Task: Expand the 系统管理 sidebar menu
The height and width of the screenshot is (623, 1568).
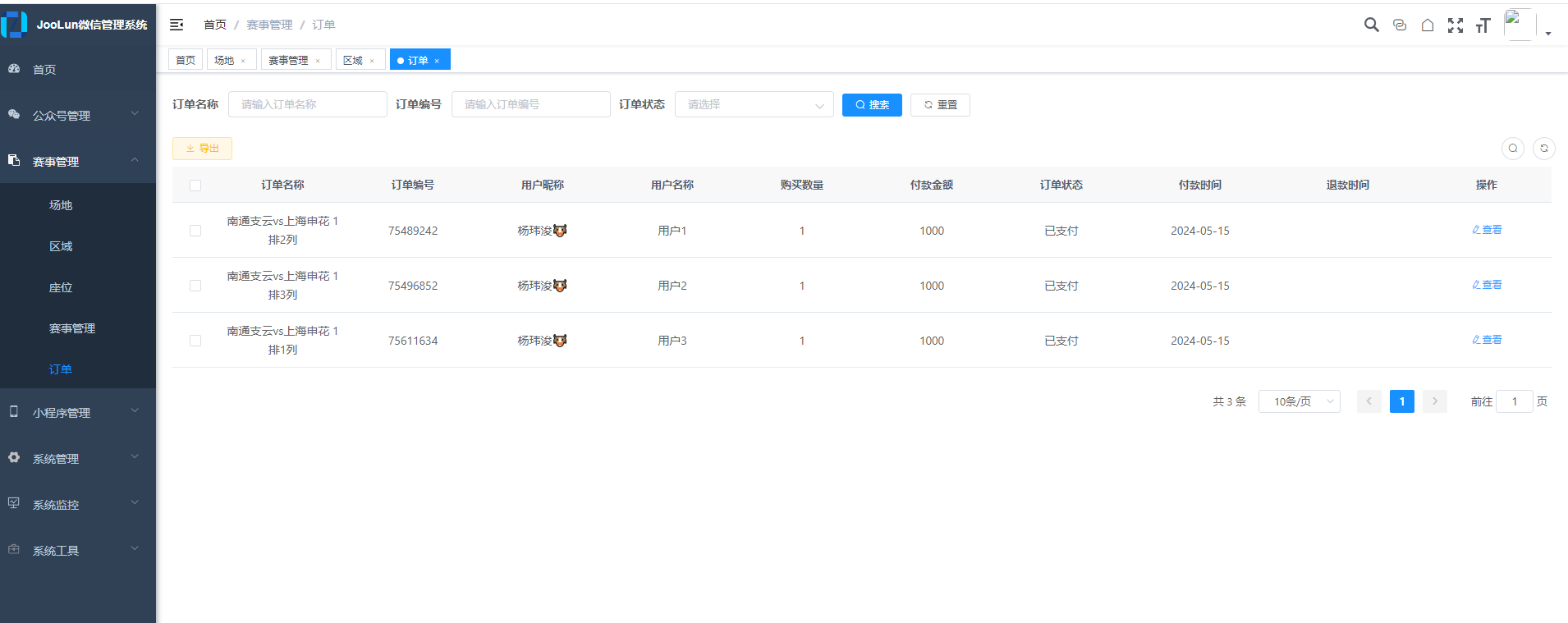Action: pos(78,458)
